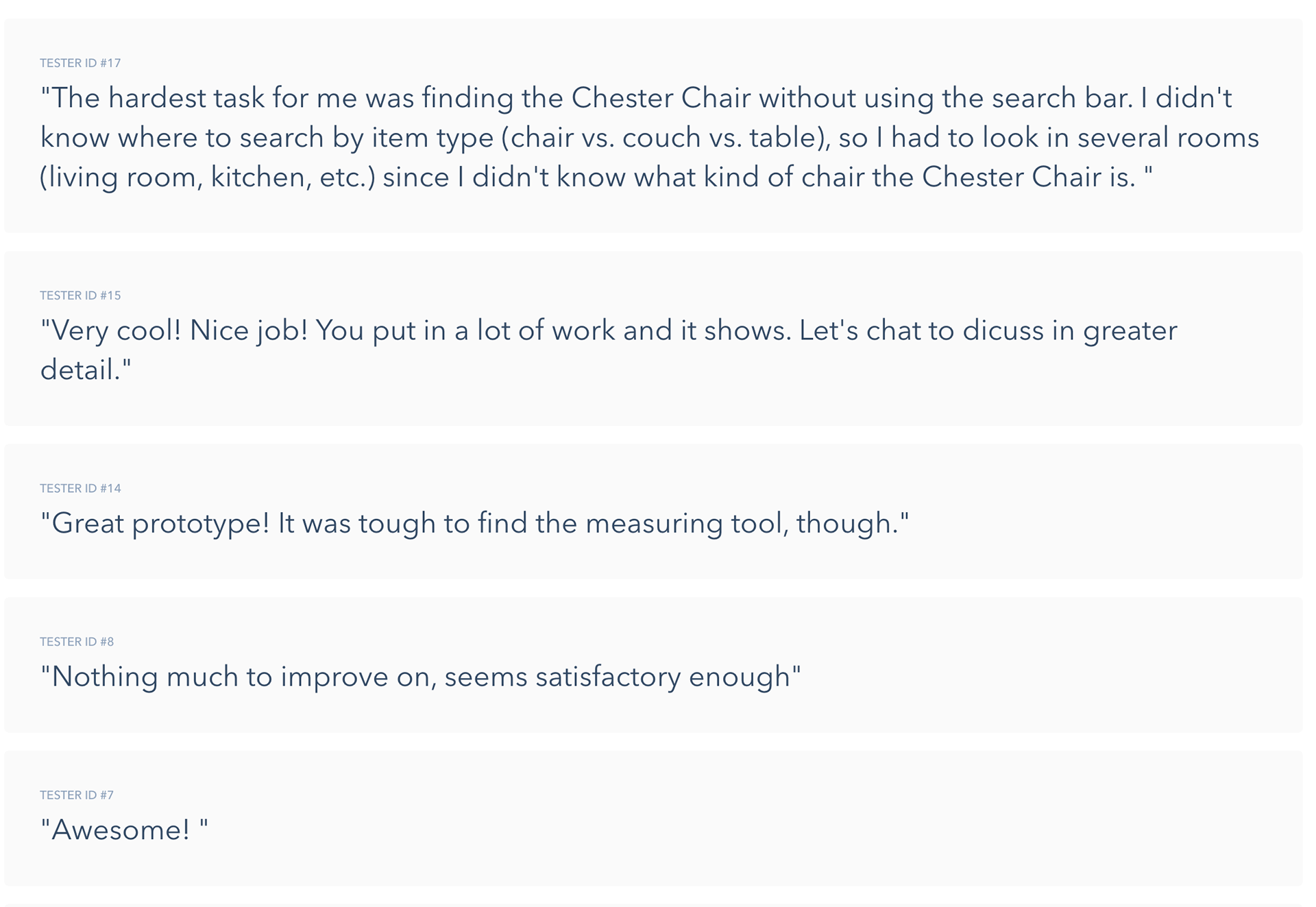Click the misspelled word 'dicuss' in tester #15 quote
This screenshot has height=907, width=1316.
(x=1003, y=330)
